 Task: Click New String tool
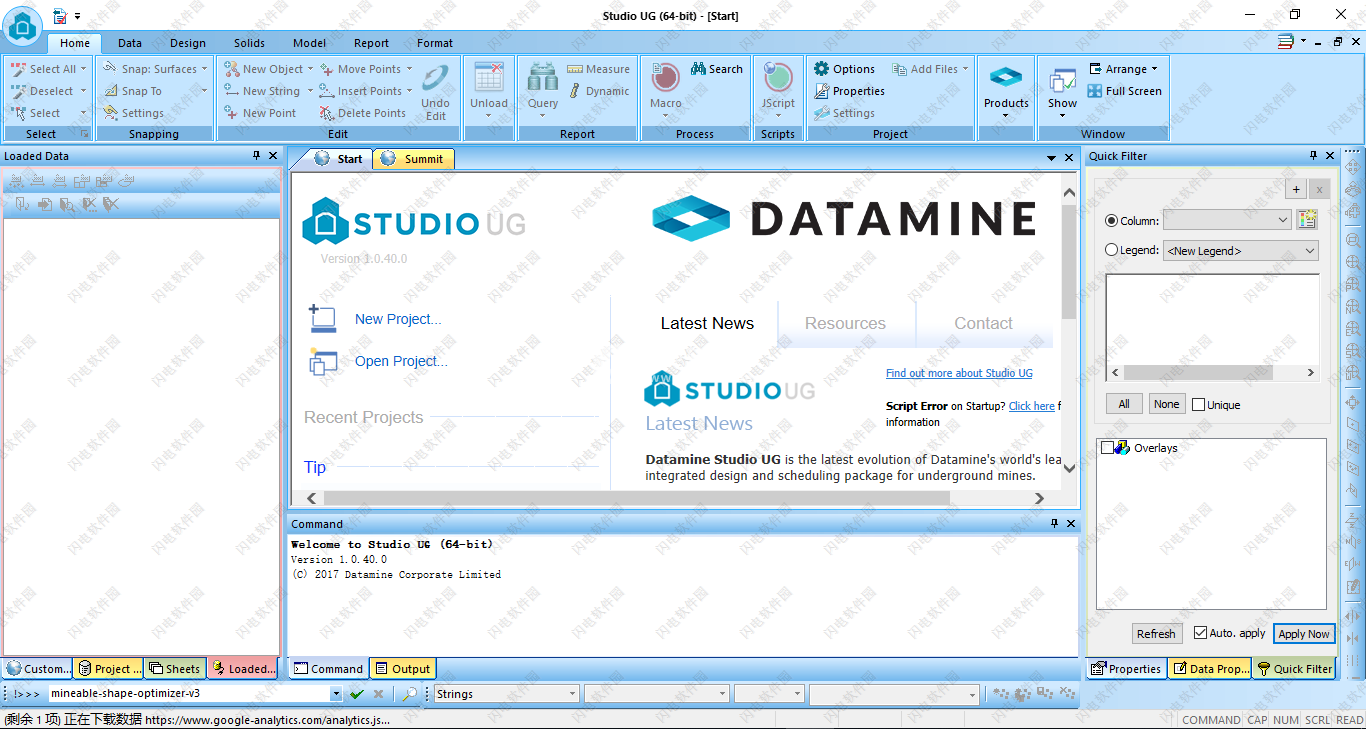[262, 91]
